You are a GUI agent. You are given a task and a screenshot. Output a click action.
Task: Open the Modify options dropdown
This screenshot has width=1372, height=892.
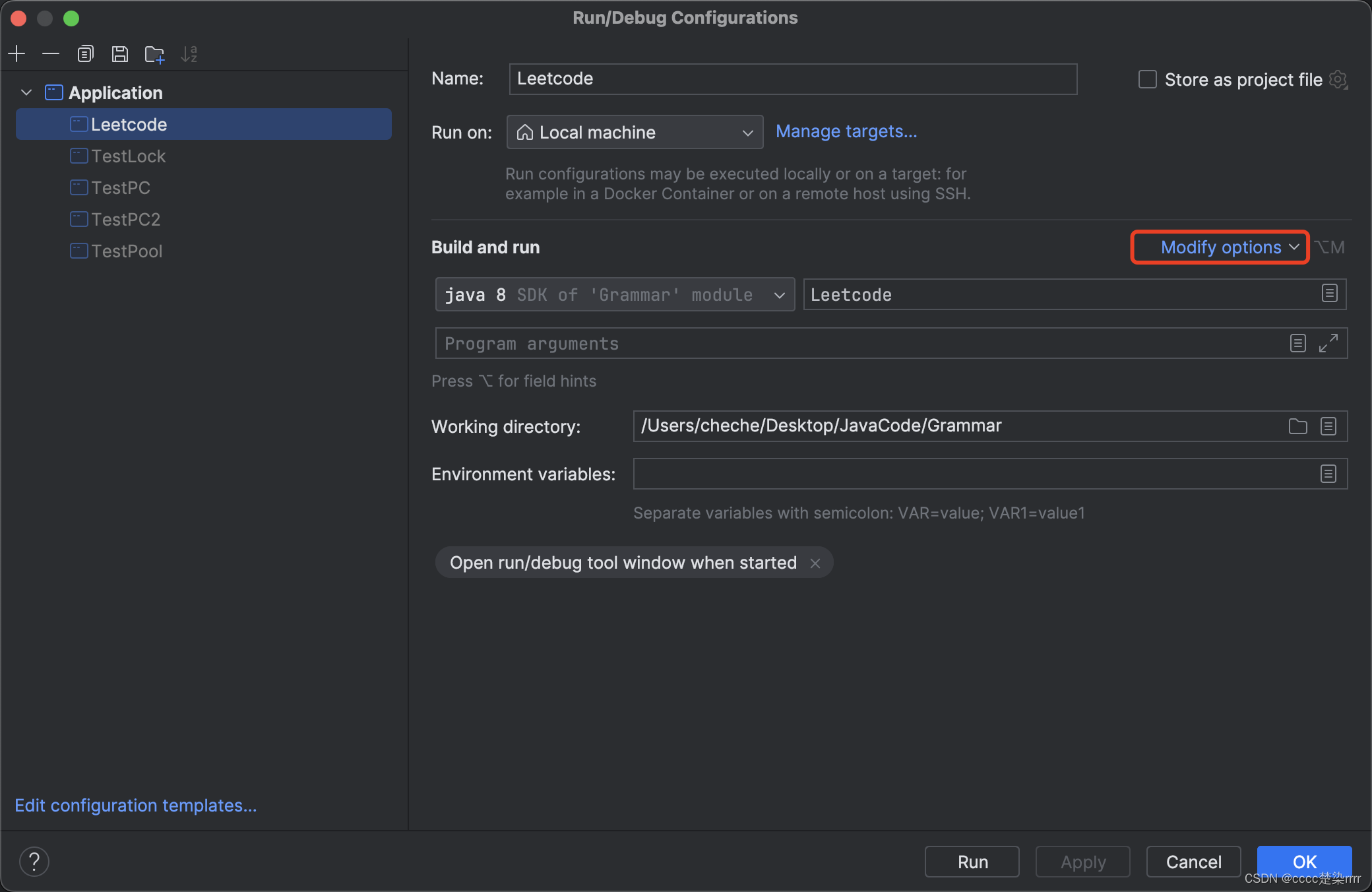click(1220, 247)
